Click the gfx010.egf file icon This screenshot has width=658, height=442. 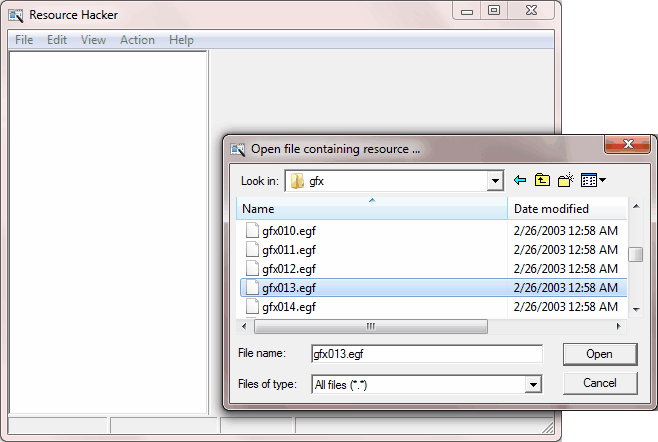[252, 230]
